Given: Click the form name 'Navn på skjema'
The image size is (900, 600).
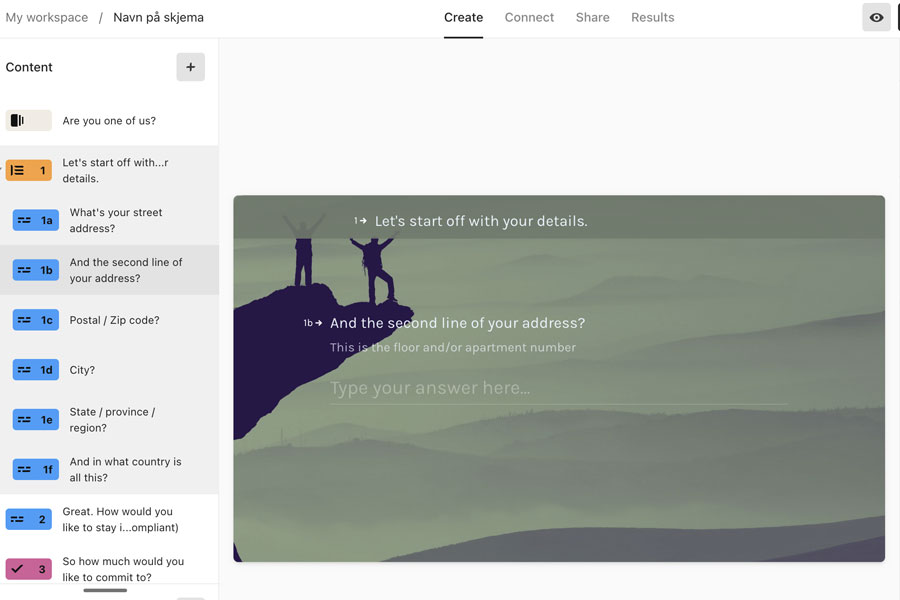Looking at the screenshot, I should 158,18.
